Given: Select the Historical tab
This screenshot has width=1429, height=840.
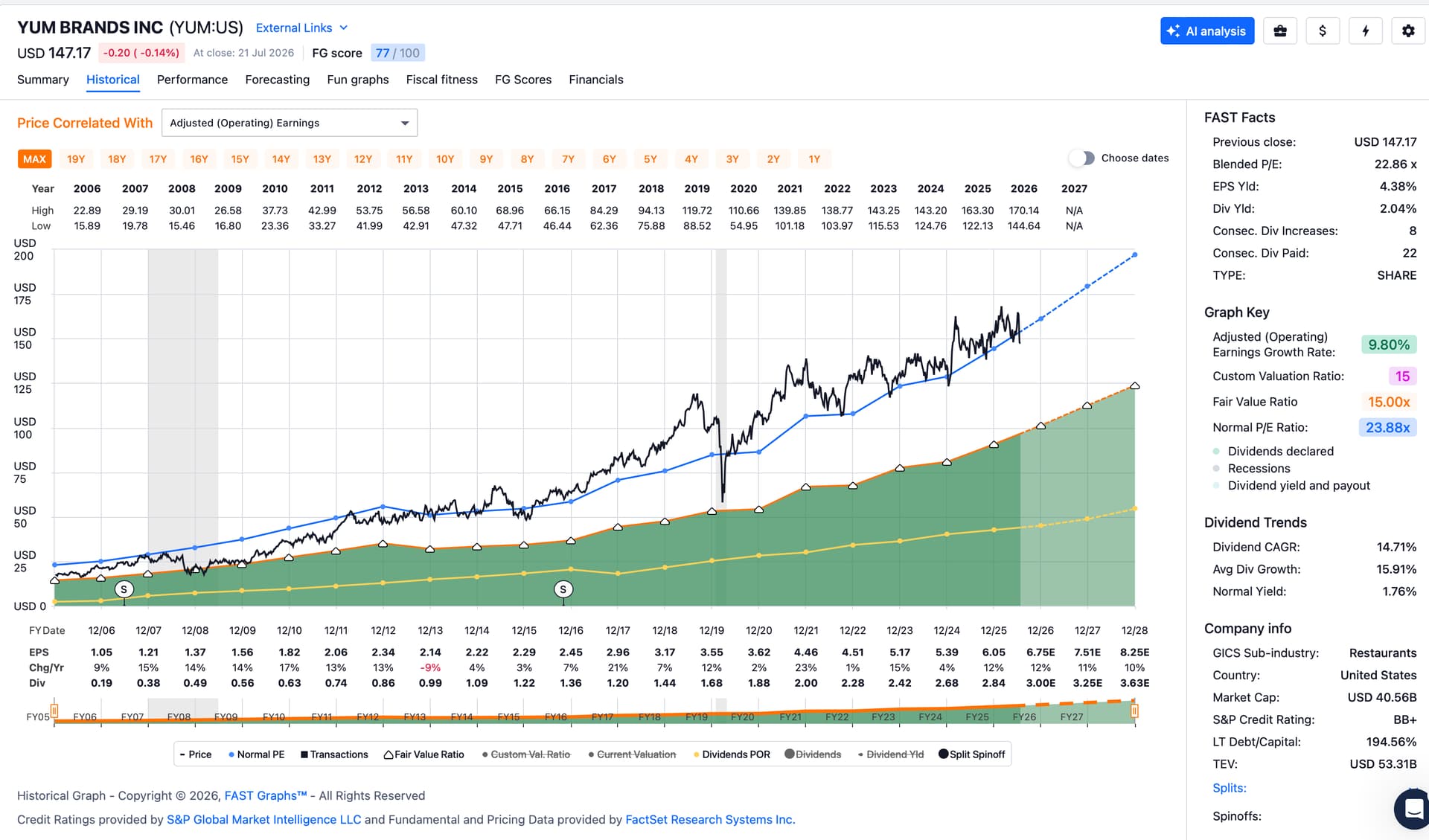Looking at the screenshot, I should click(113, 80).
